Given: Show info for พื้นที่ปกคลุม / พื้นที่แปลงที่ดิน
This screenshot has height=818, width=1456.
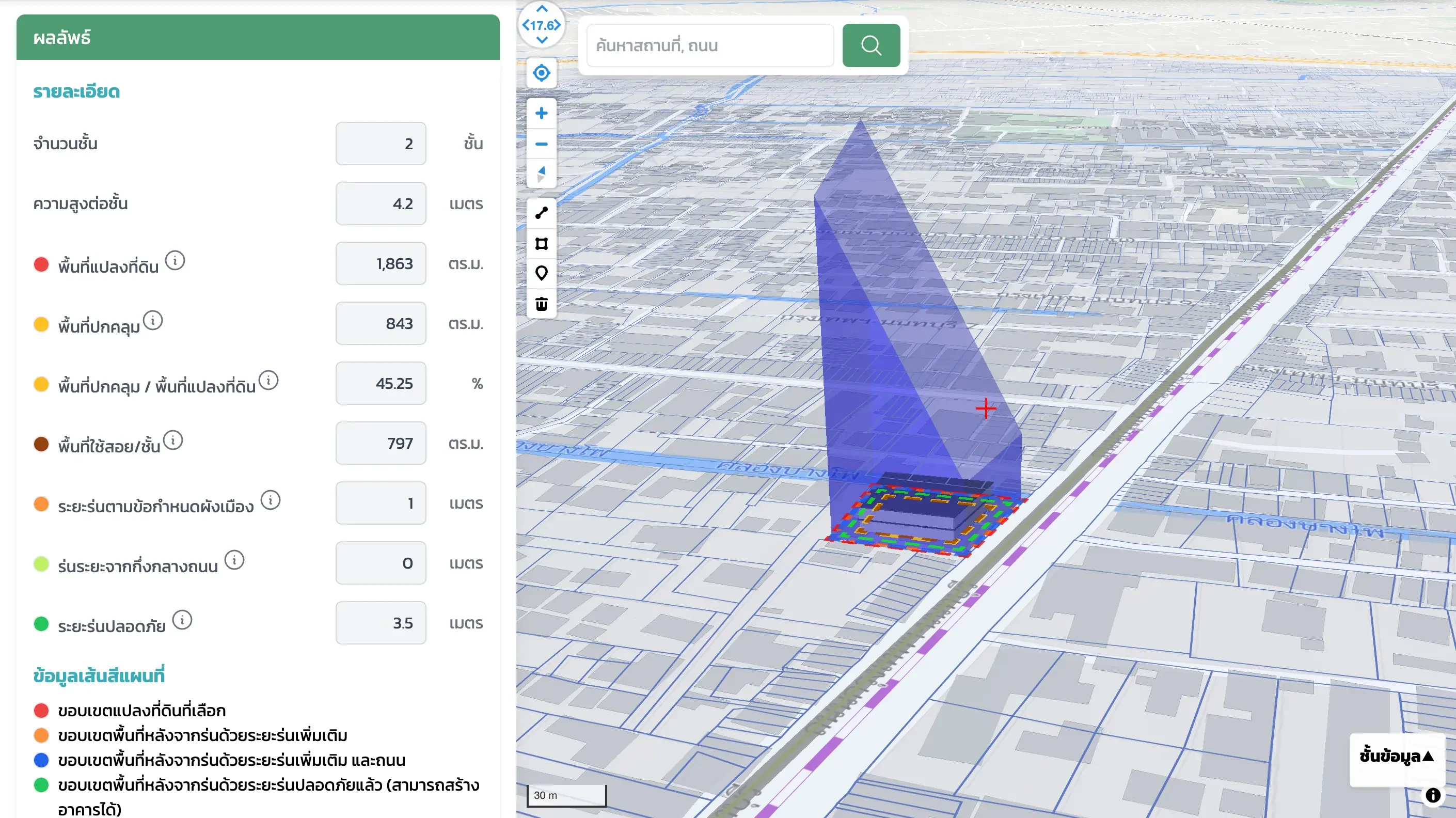Looking at the screenshot, I should [x=268, y=381].
